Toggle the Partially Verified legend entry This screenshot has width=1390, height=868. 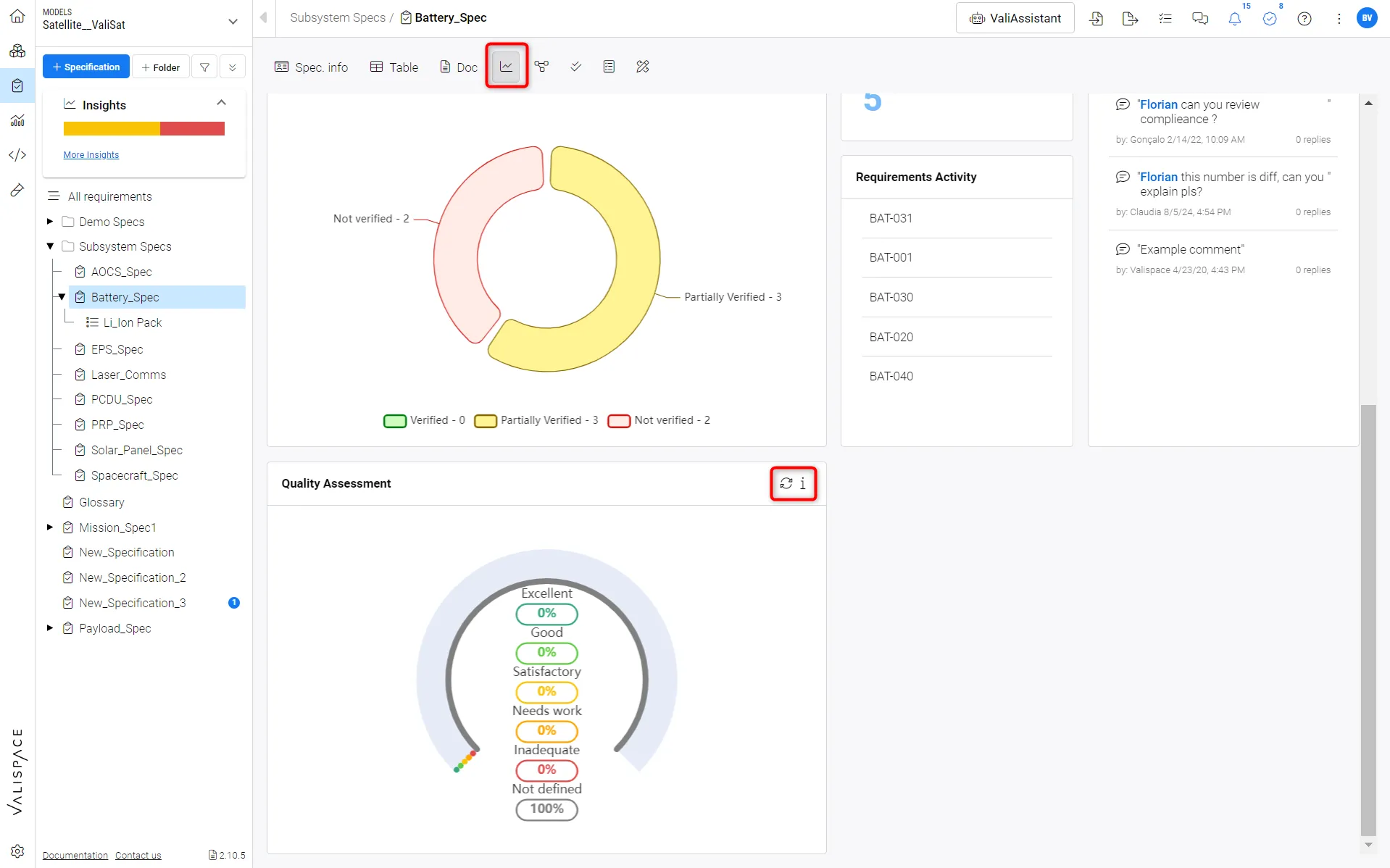pos(536,420)
